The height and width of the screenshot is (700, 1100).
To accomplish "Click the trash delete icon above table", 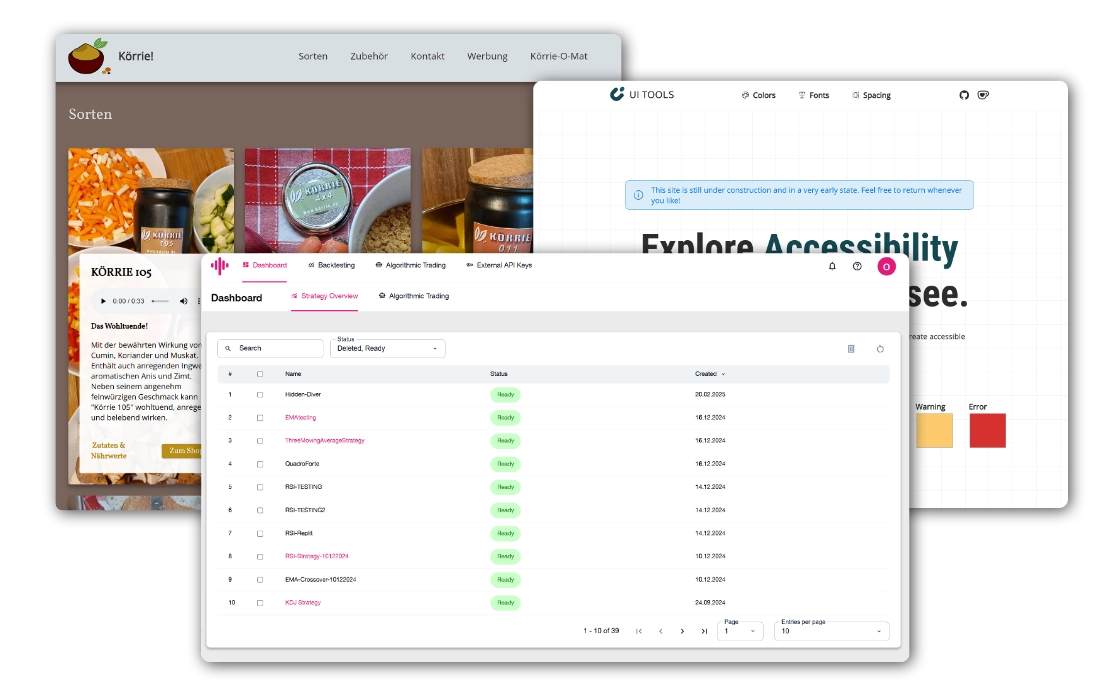I will pyautogui.click(x=851, y=349).
